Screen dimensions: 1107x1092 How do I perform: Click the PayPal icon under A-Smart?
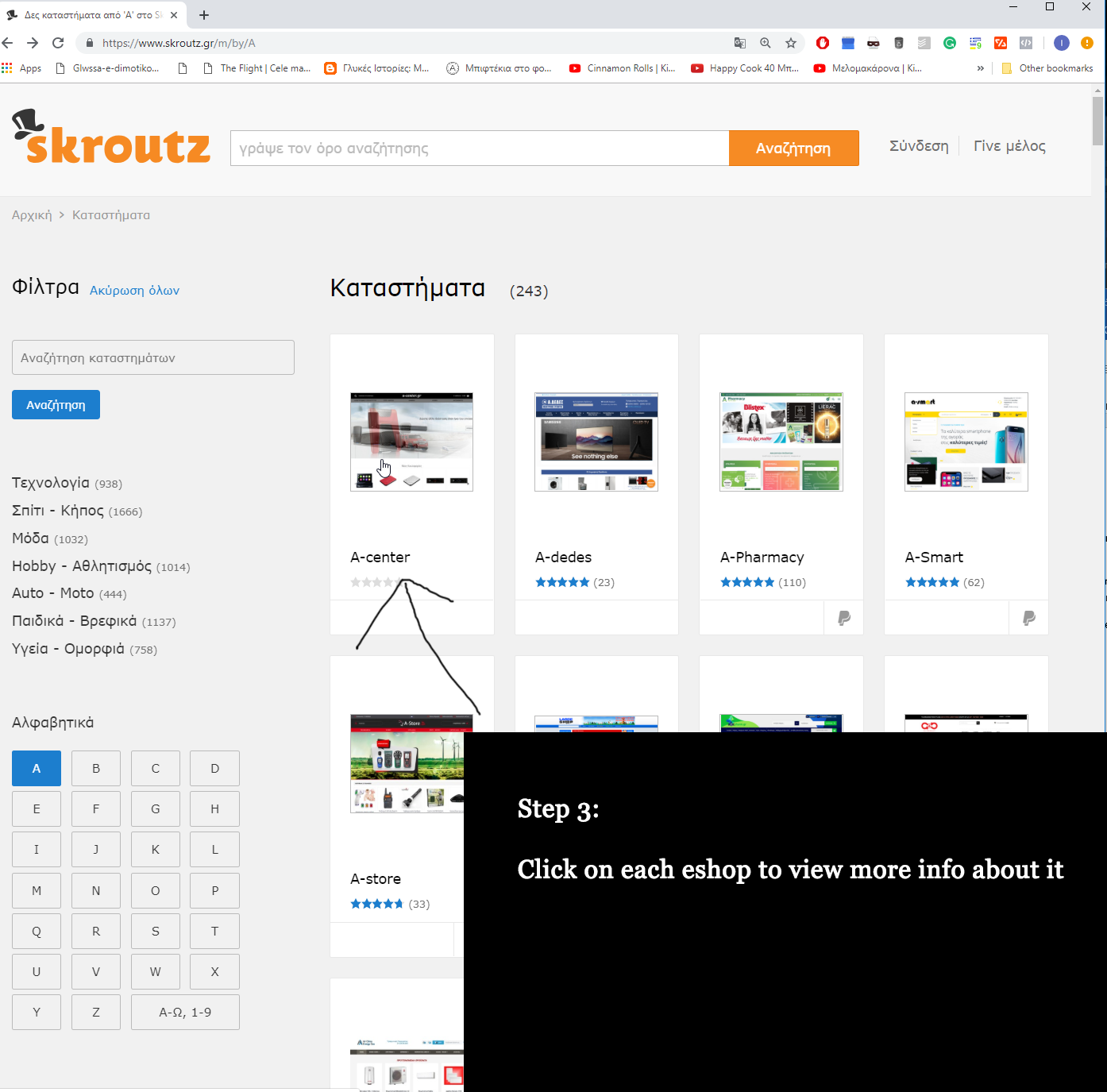(x=1029, y=618)
